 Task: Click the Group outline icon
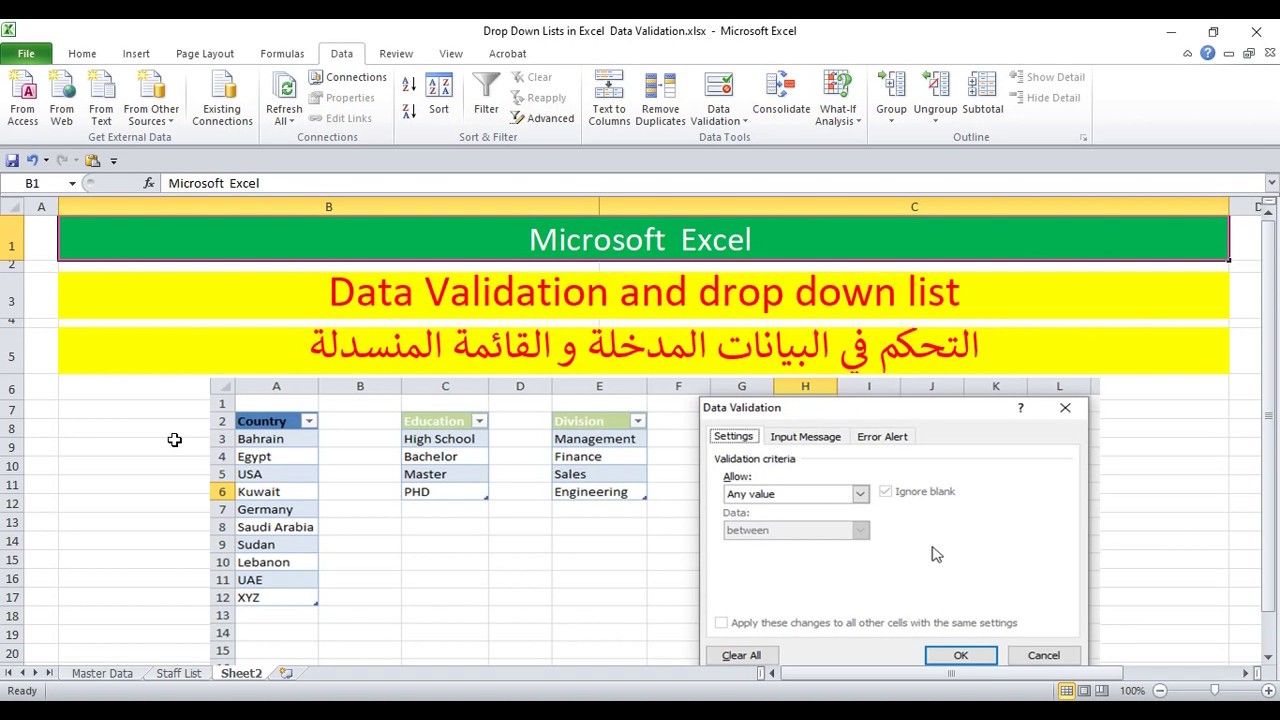pos(891,86)
